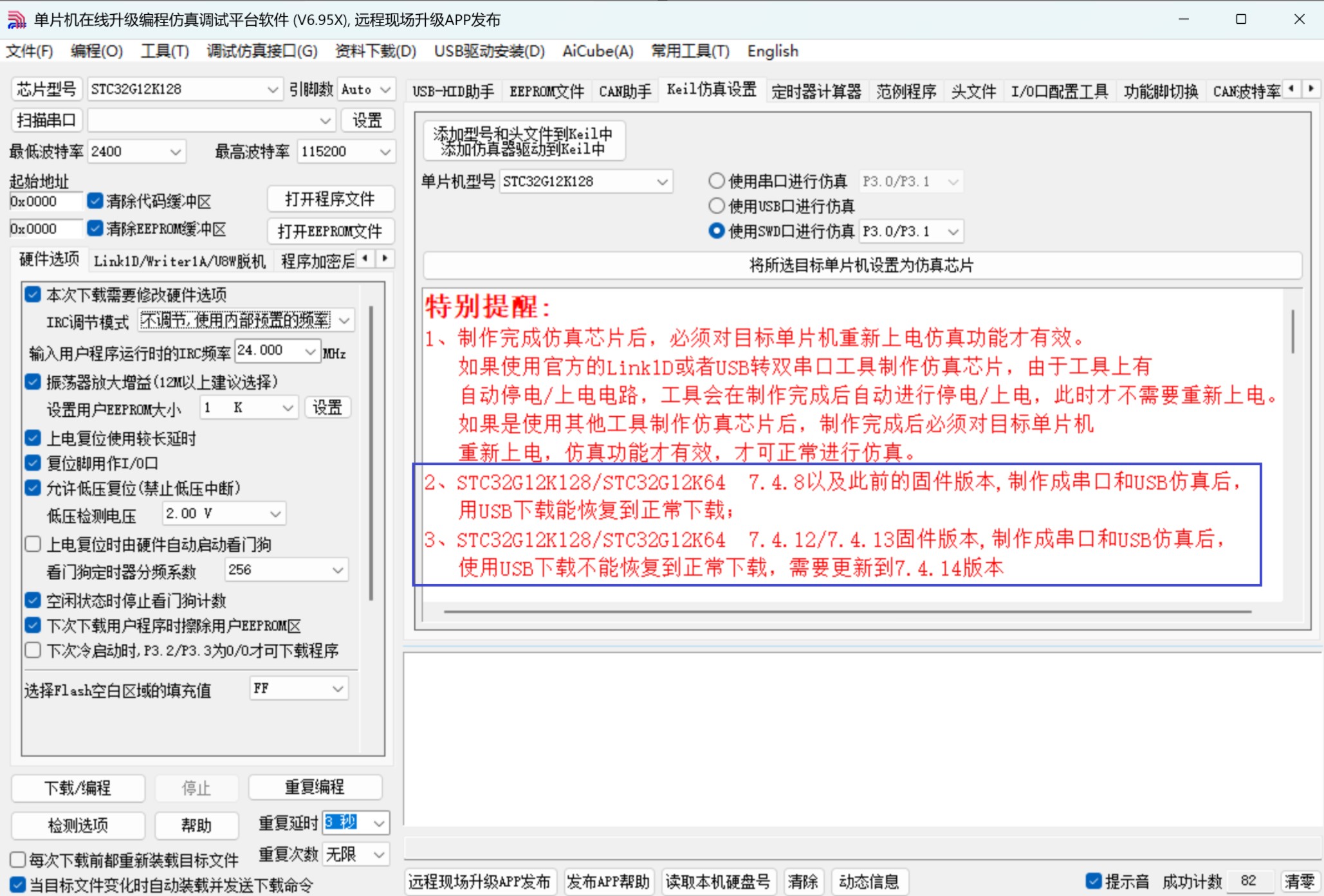Open 调试仿真接口(G) menu
The image size is (1324, 896).
(262, 51)
